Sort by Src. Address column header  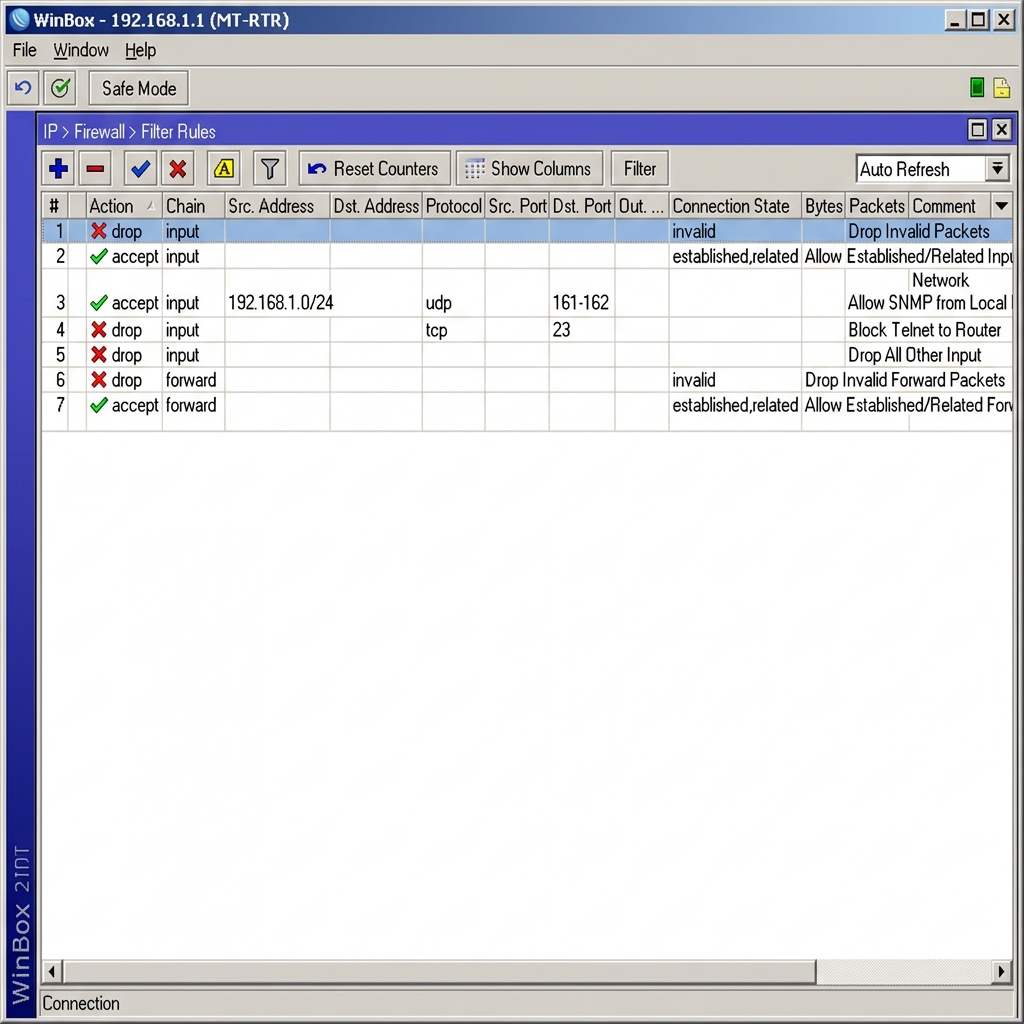tap(278, 206)
